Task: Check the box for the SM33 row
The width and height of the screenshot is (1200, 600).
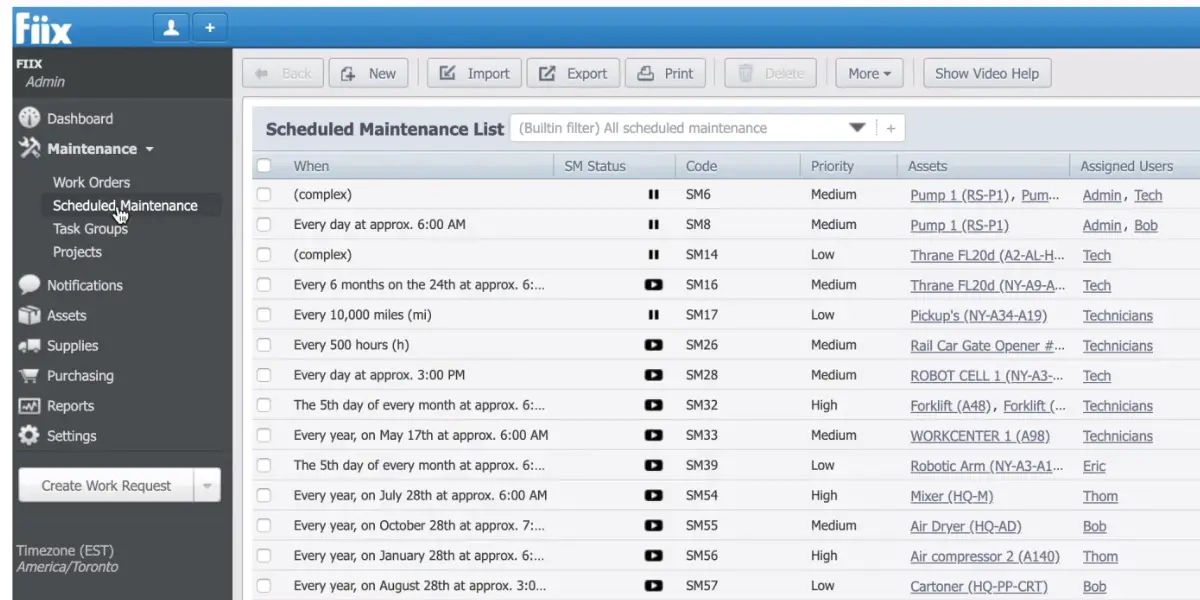Action: click(264, 435)
